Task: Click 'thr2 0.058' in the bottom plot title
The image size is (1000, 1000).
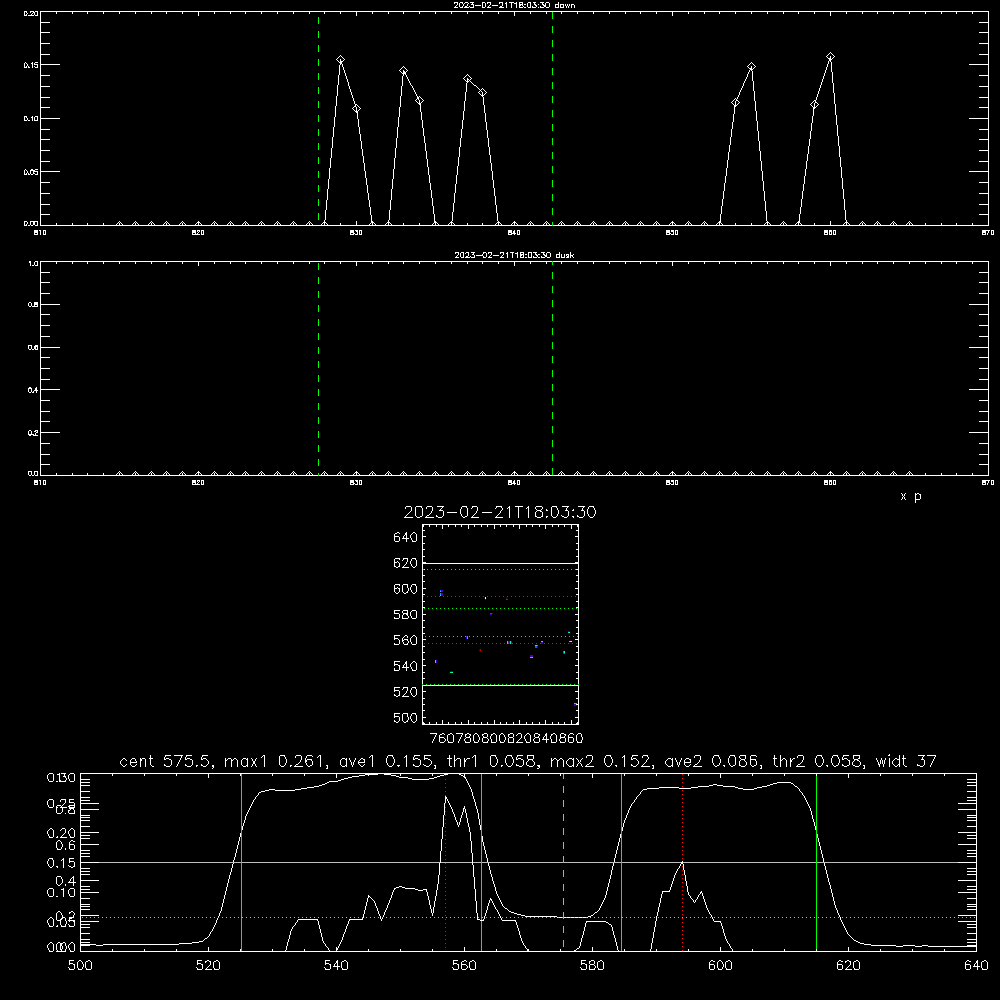Action: tap(819, 761)
